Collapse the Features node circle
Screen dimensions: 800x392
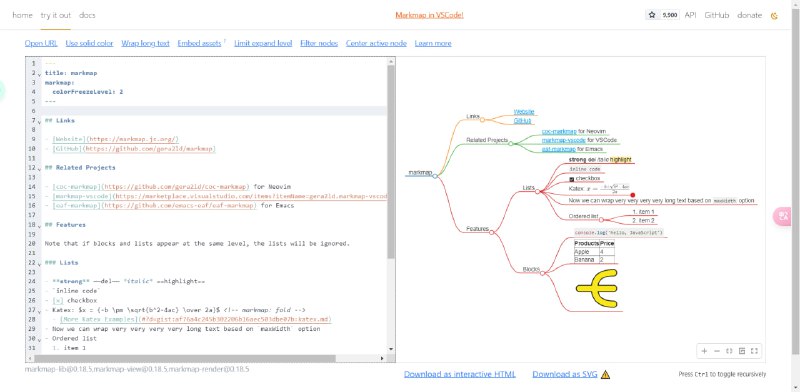[491, 232]
